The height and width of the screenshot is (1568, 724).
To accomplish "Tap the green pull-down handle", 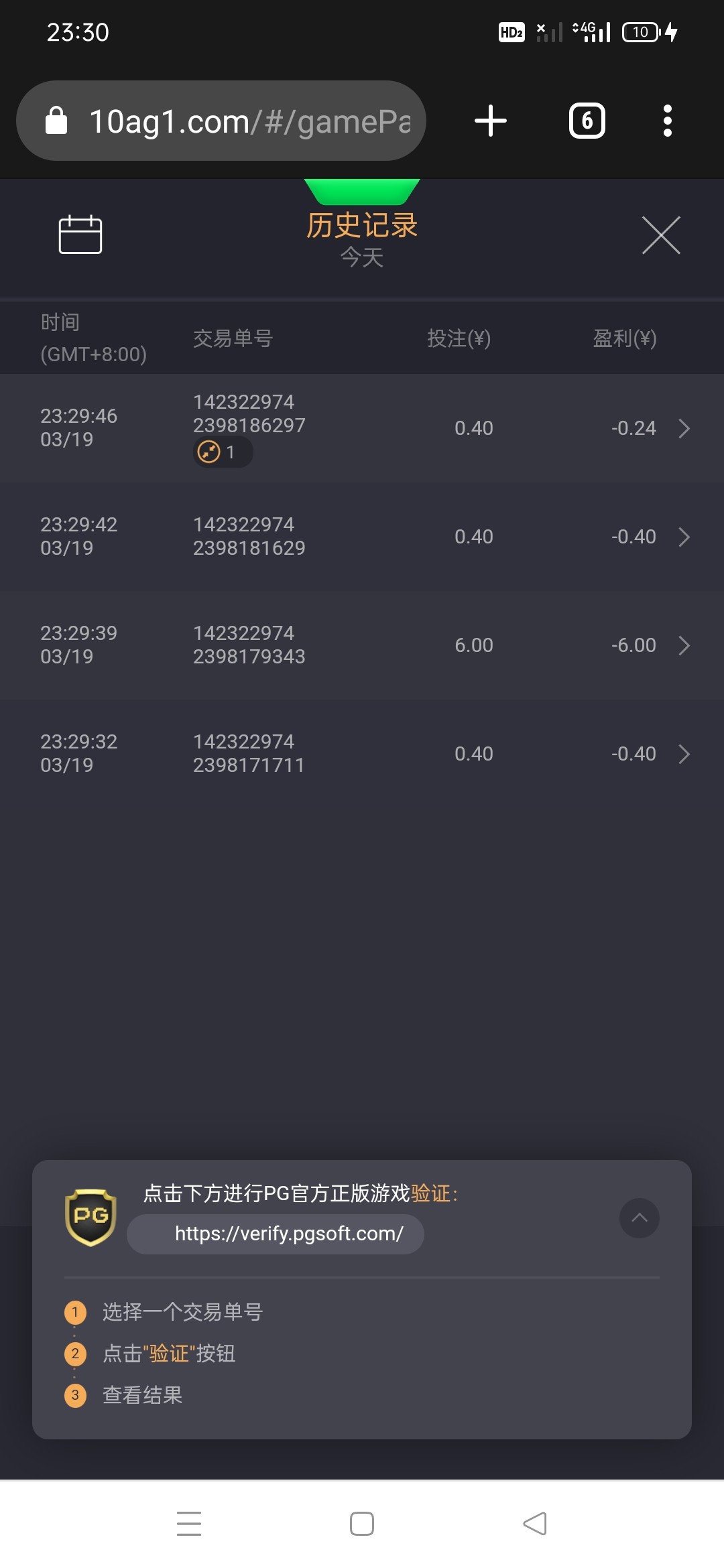I will click(x=362, y=191).
